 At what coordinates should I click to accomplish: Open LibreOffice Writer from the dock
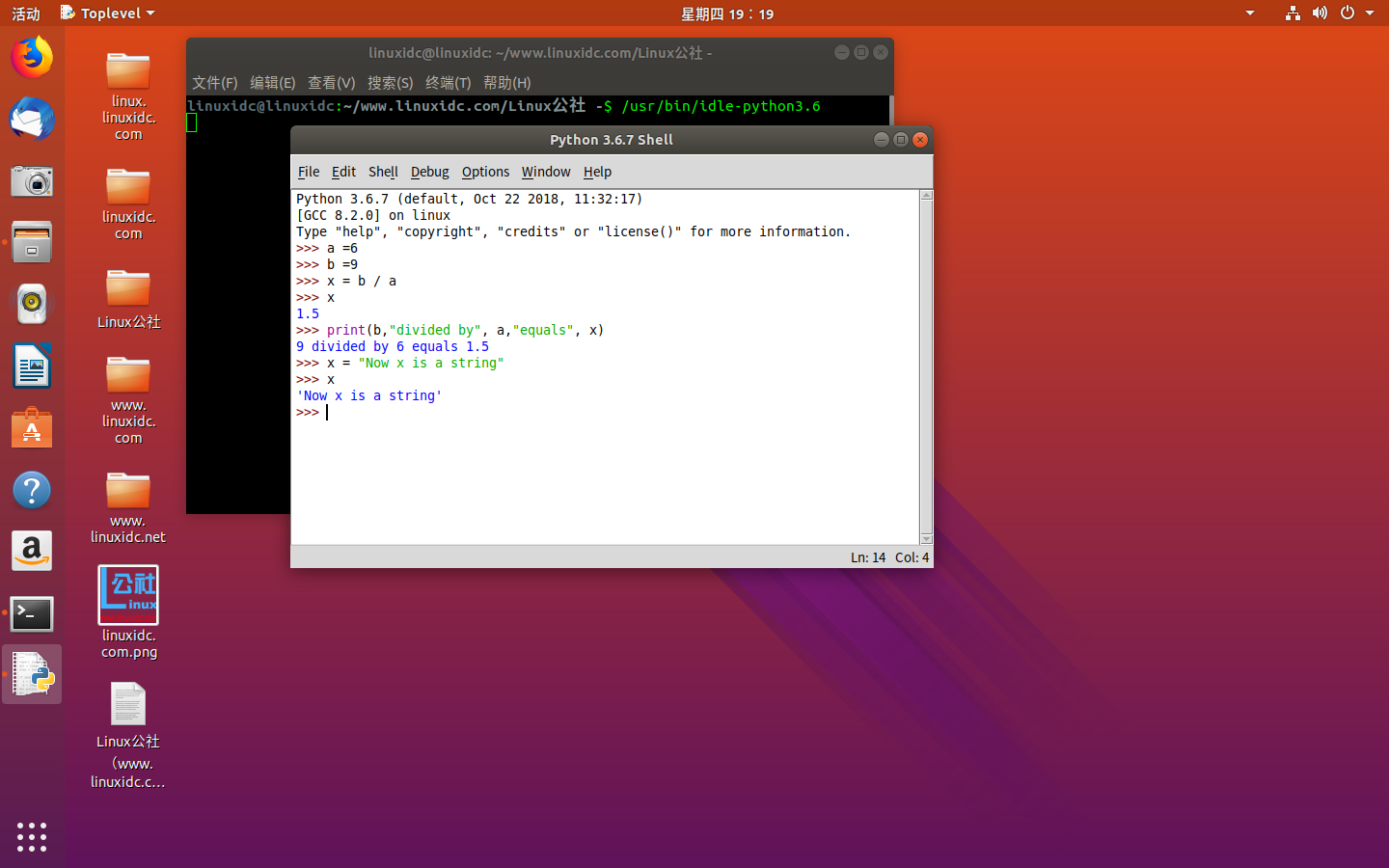point(32,366)
